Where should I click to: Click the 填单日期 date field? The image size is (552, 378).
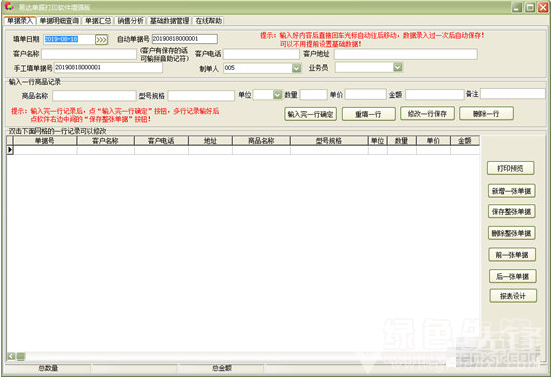(x=69, y=39)
